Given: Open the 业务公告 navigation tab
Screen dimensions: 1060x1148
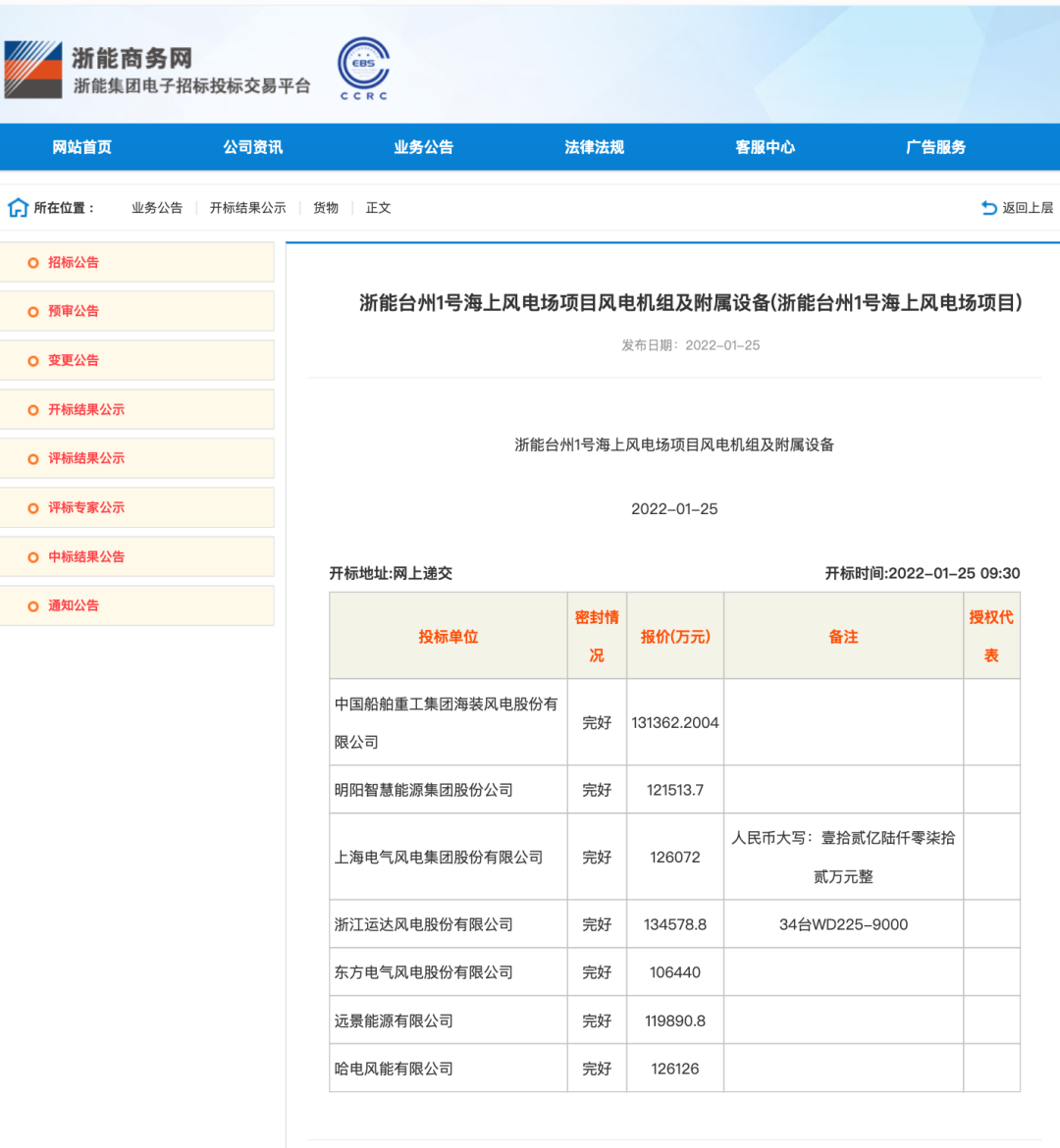Looking at the screenshot, I should pyautogui.click(x=423, y=147).
